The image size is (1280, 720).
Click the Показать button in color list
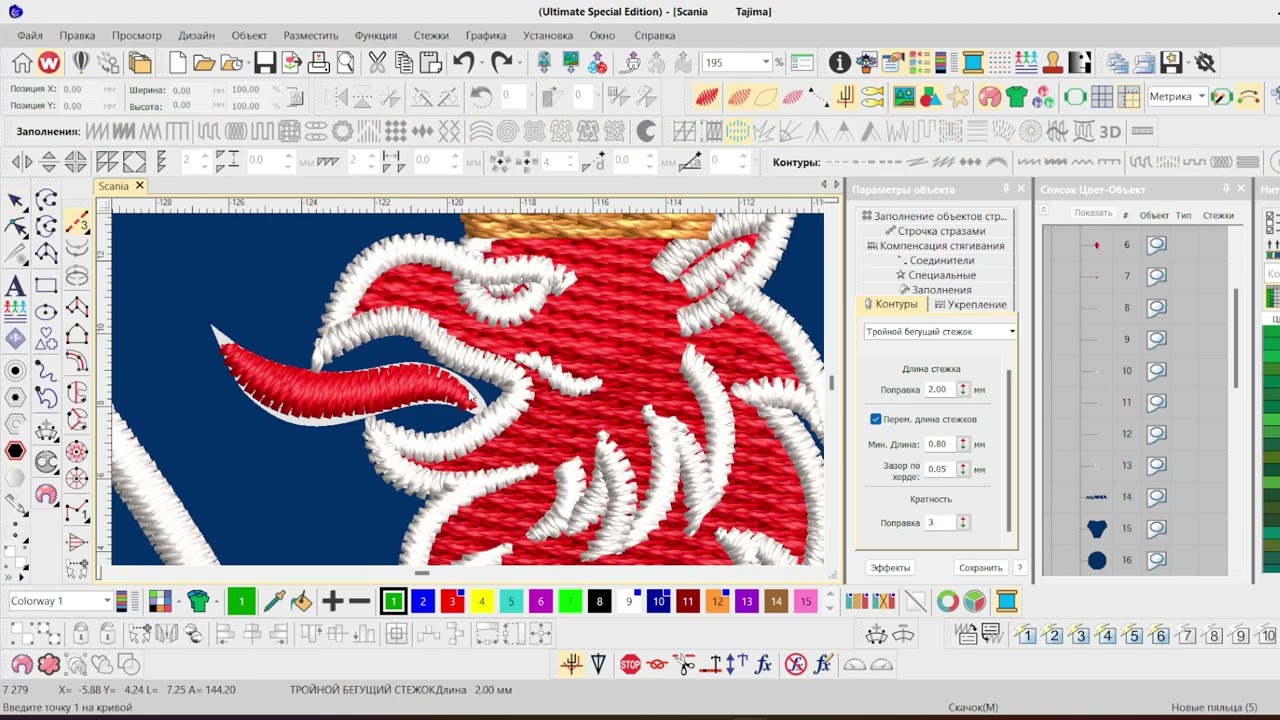click(1093, 213)
